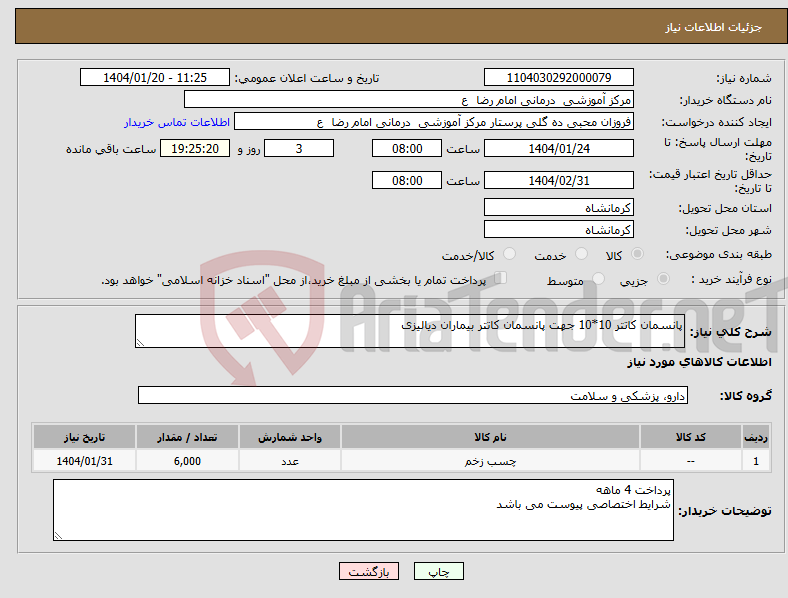Click the quantity cell 6,000
This screenshot has width=788, height=598.
187,460
